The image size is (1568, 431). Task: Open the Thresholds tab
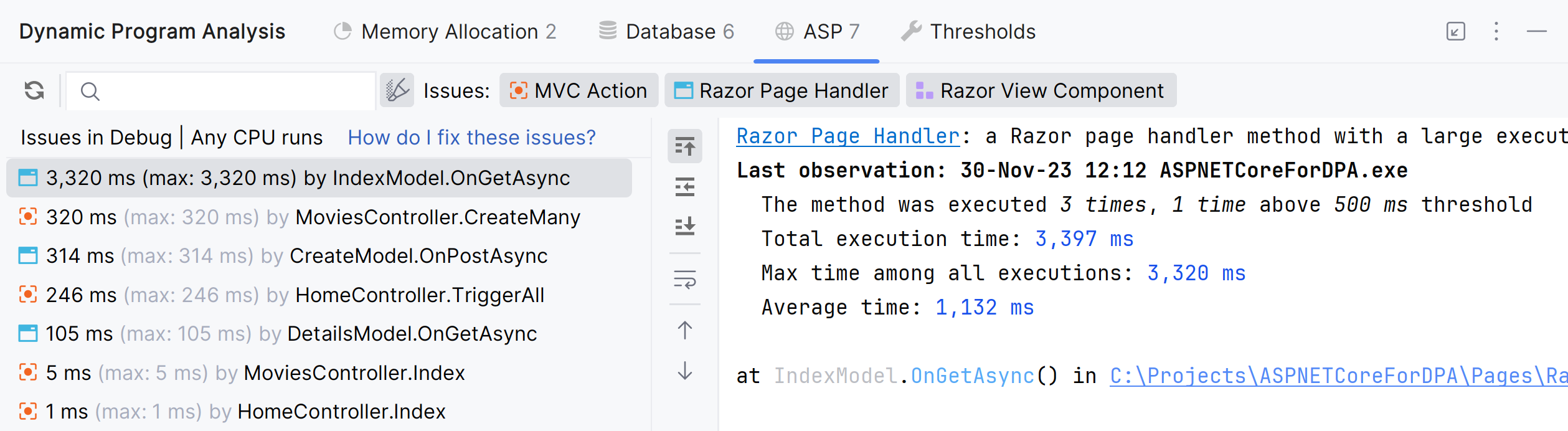click(969, 31)
